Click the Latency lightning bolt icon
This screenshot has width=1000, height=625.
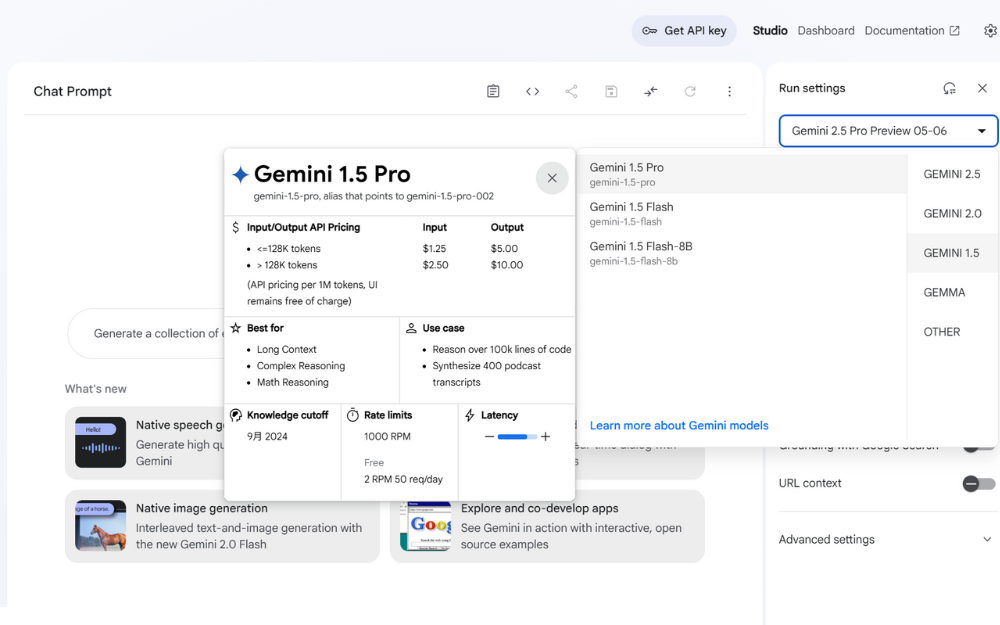pyautogui.click(x=470, y=415)
